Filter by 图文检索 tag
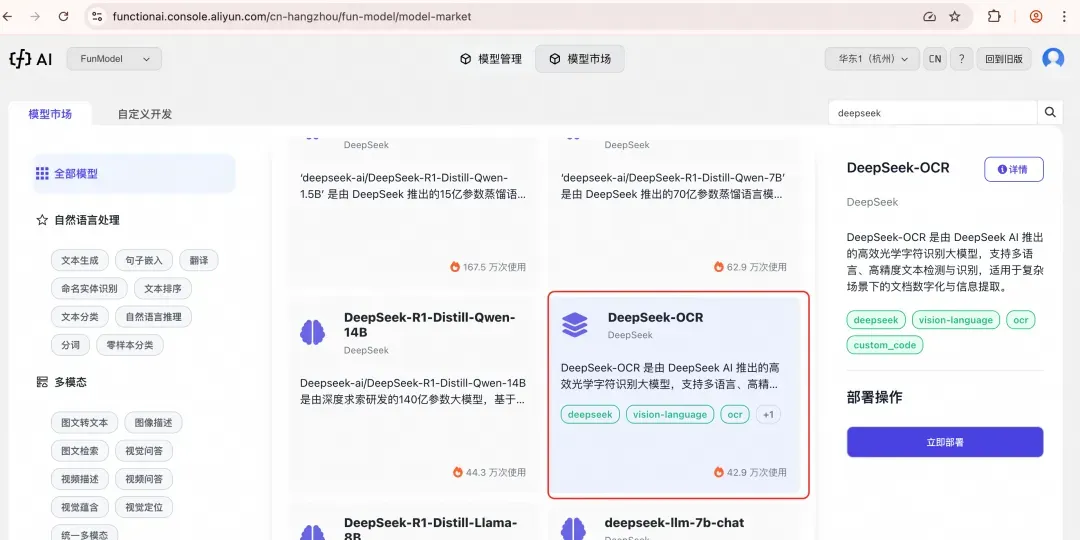 [x=80, y=451]
